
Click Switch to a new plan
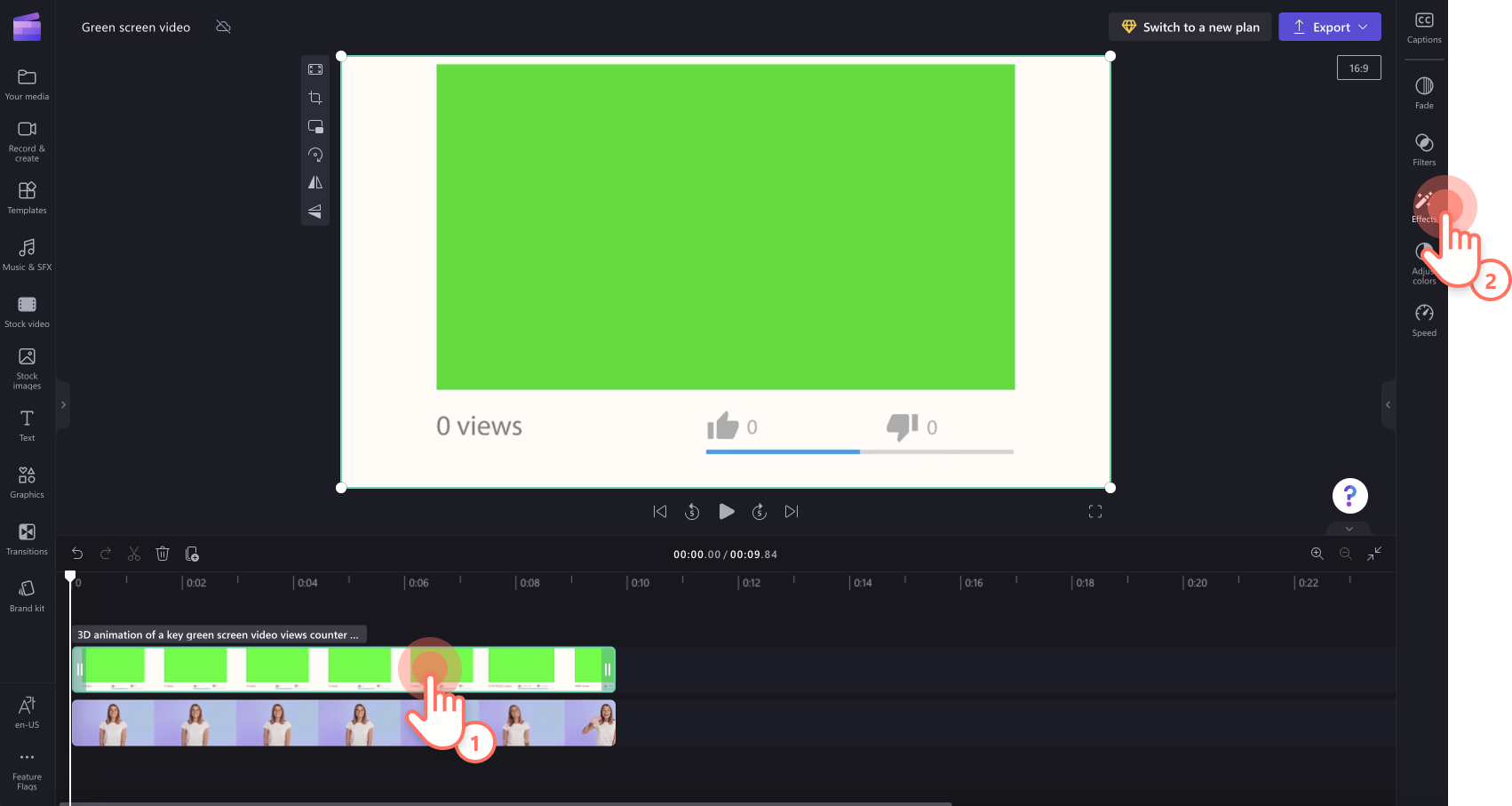point(1190,27)
